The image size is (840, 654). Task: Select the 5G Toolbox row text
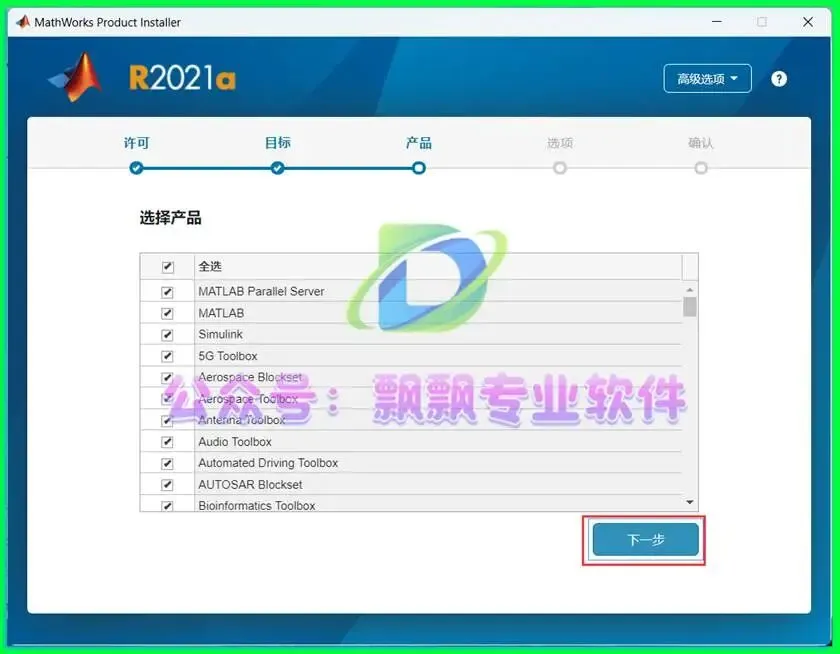pyautogui.click(x=228, y=356)
